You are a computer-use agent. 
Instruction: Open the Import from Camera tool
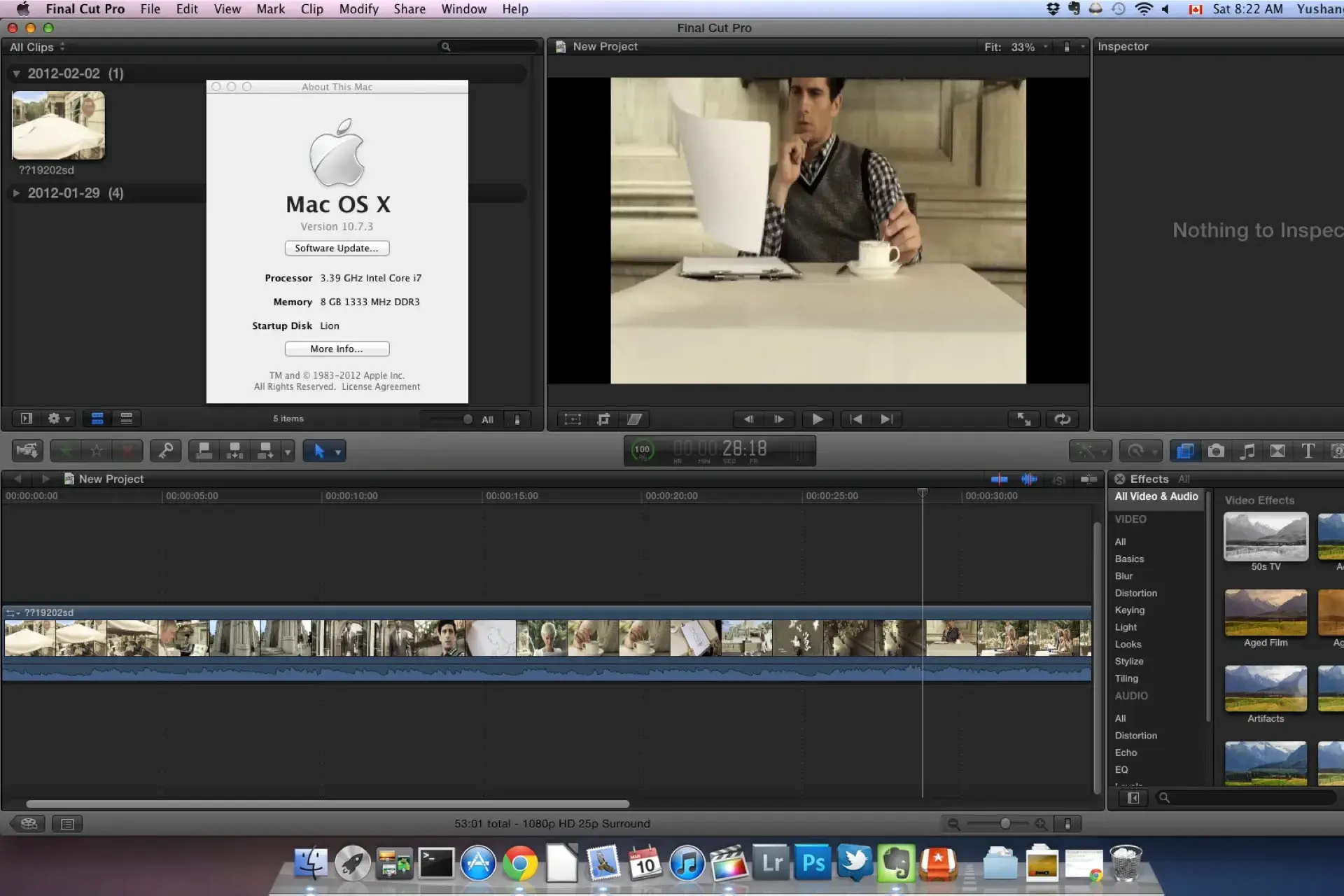[x=27, y=451]
